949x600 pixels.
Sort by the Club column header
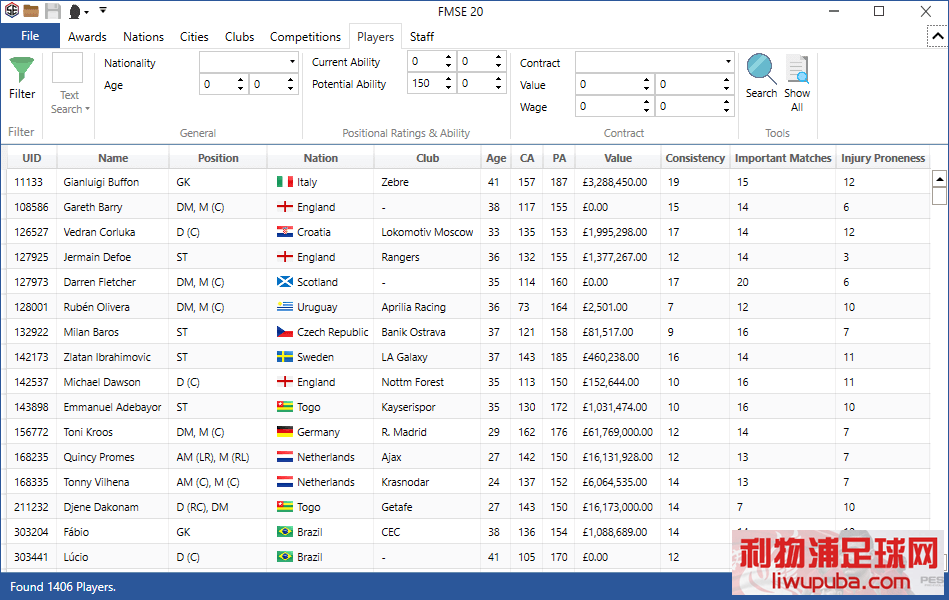pos(427,158)
